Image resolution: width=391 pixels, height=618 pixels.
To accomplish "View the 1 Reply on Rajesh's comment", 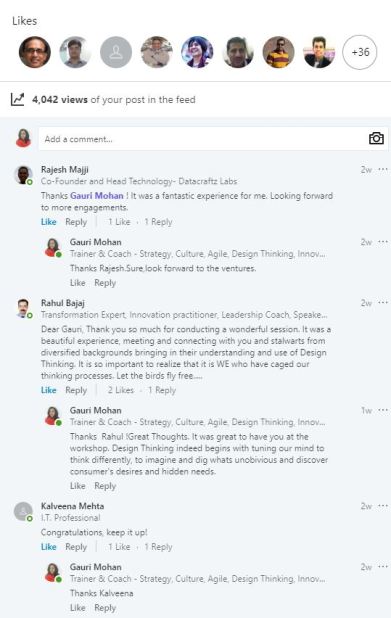I will [158, 222].
